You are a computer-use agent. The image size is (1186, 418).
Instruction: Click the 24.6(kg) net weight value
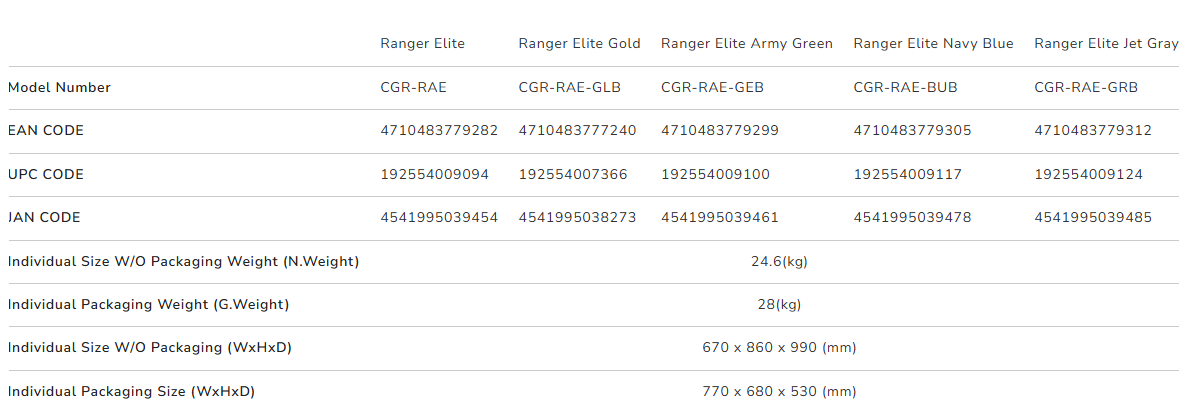779,262
